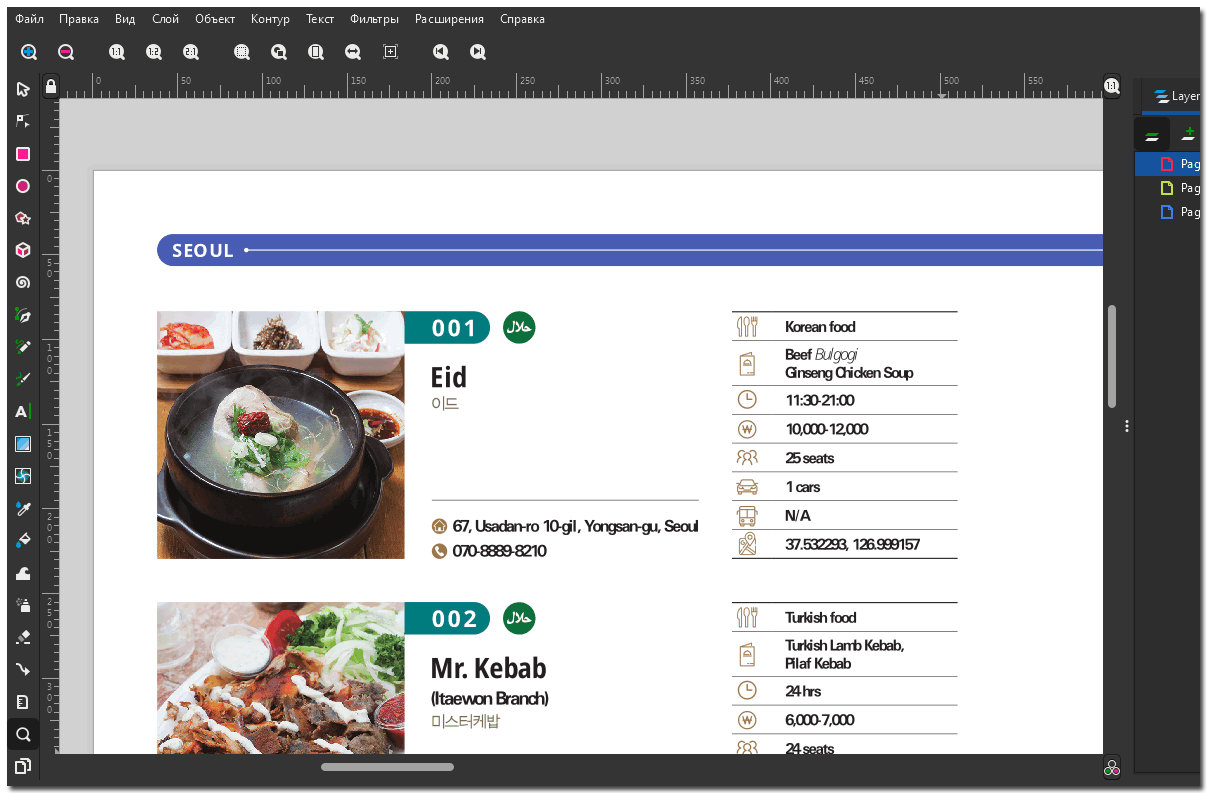1207x793 pixels.
Task: Click the three-dot panel handle
Action: (1127, 426)
